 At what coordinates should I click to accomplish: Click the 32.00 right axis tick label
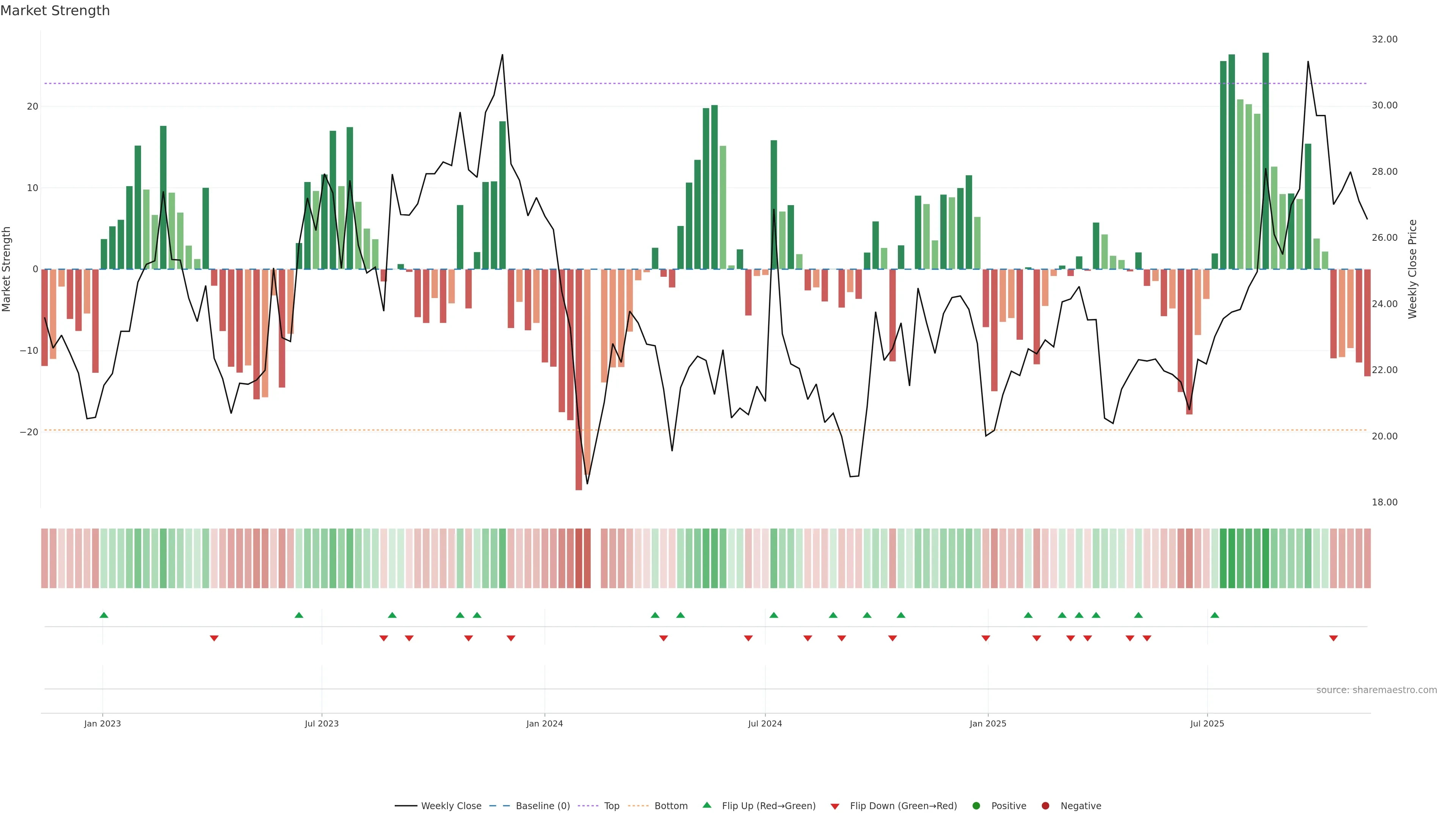(1384, 39)
